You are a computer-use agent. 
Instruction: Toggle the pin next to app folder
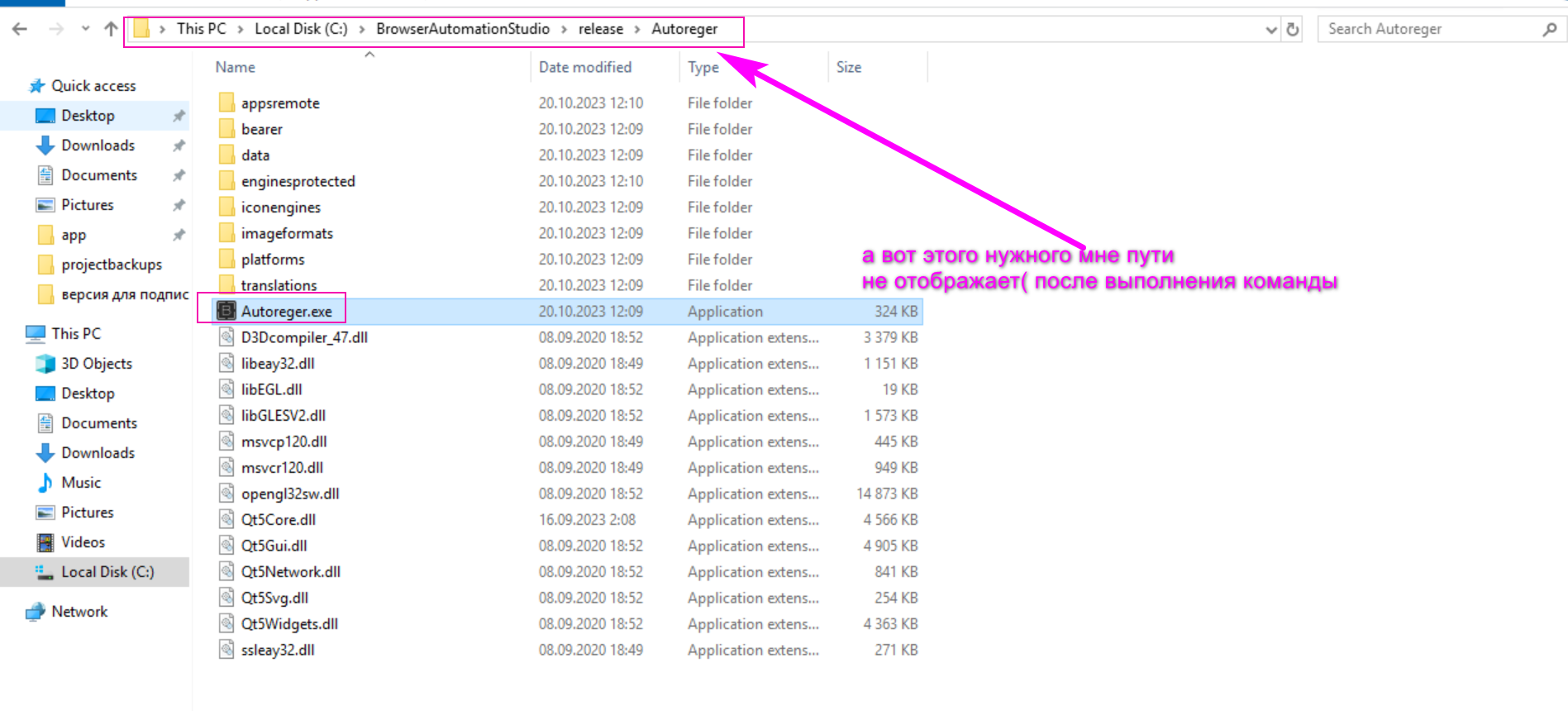(179, 235)
